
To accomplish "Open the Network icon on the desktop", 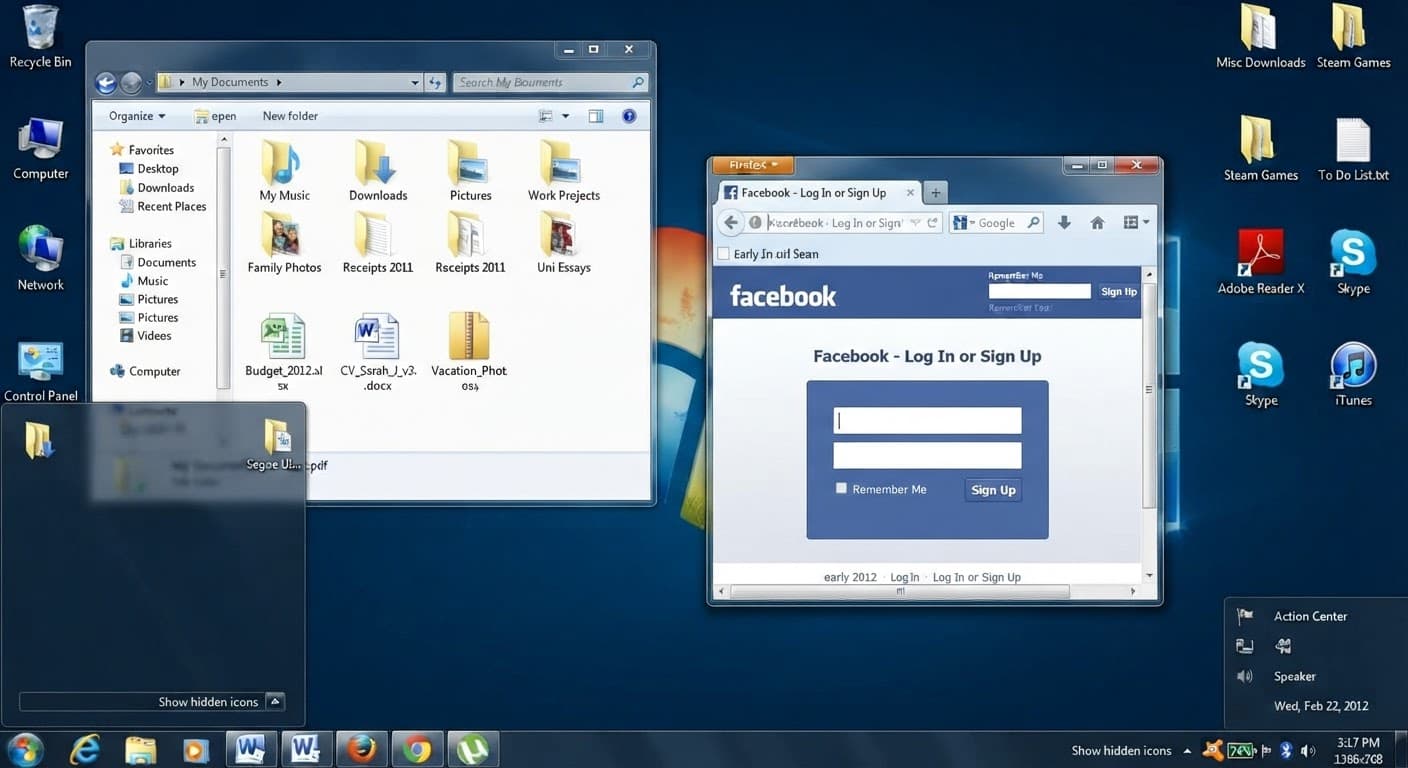I will tap(40, 258).
